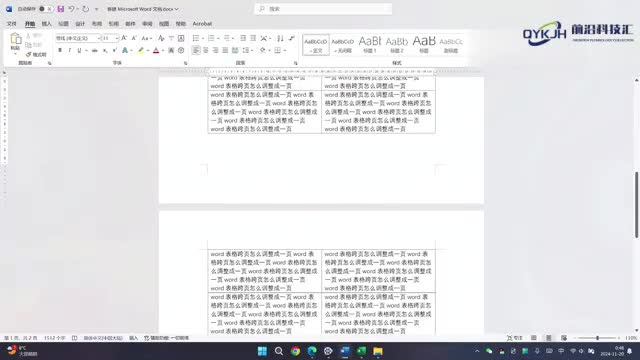Switch to the 布局 Layout tab
This screenshot has height=360, width=640.
point(97,24)
